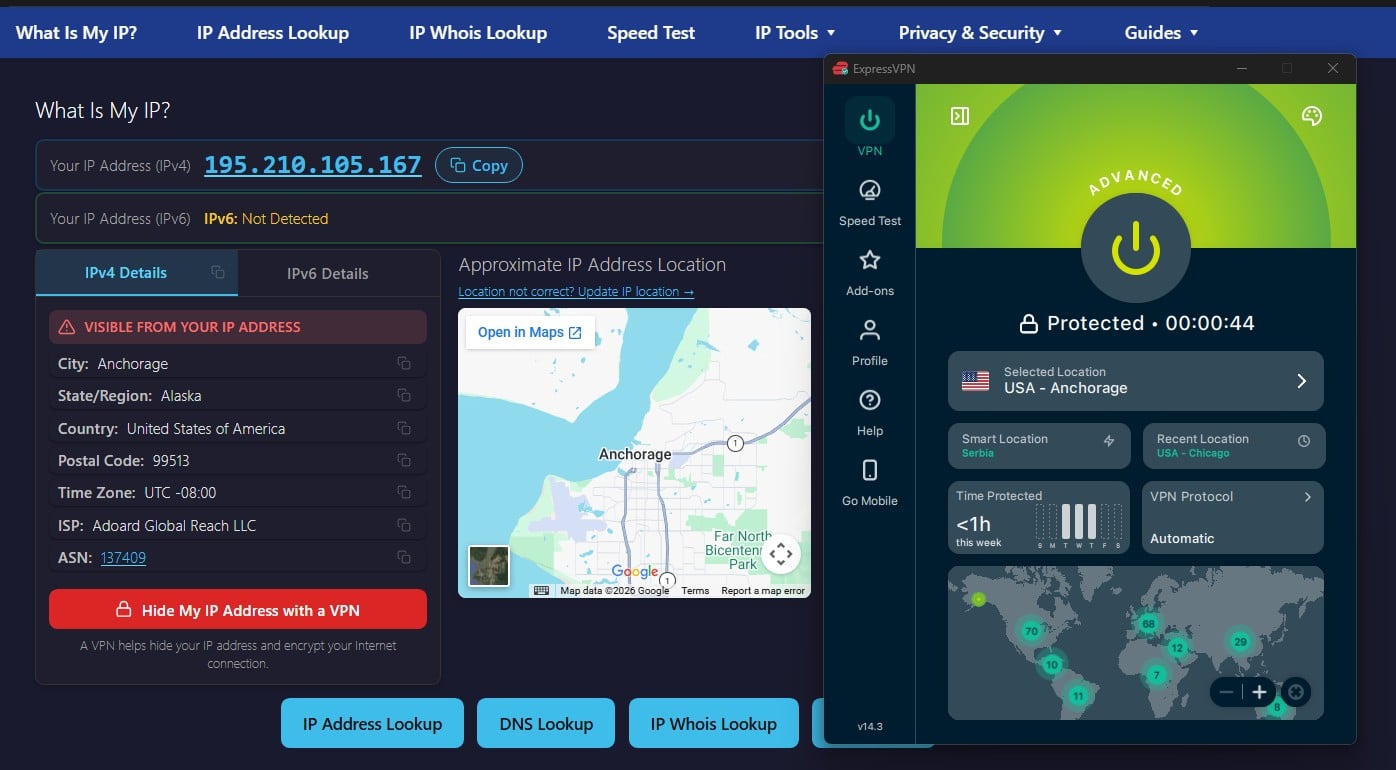Open IP Address Lookup in top navigation
This screenshot has height=770, width=1396.
pyautogui.click(x=273, y=32)
